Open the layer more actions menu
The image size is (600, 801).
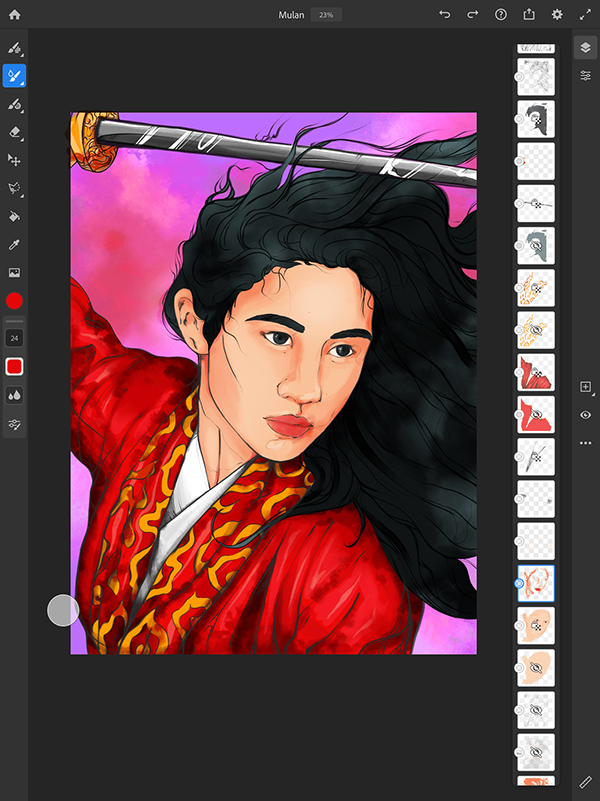coord(585,443)
